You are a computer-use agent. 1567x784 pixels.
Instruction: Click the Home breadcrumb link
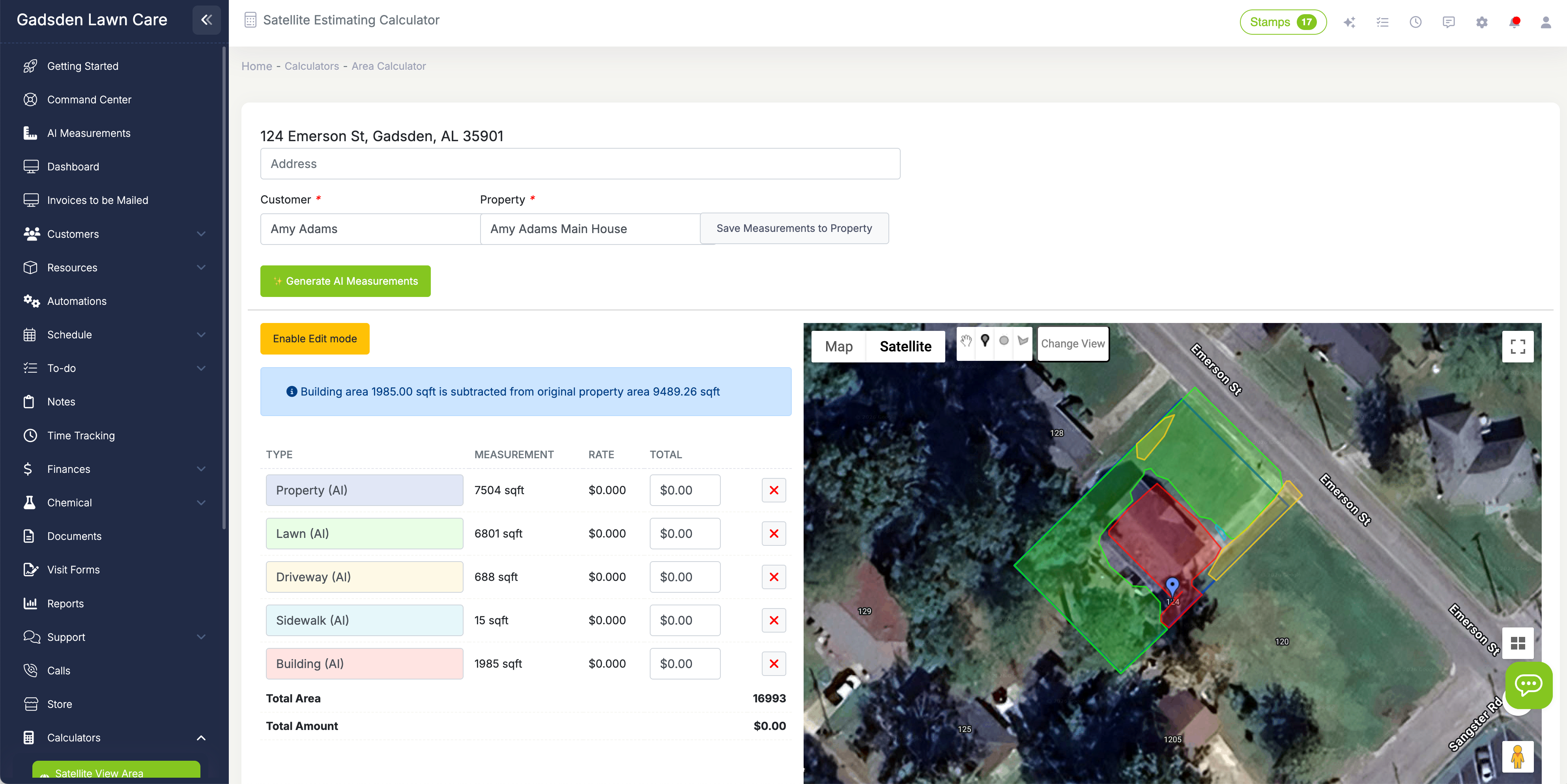[256, 66]
